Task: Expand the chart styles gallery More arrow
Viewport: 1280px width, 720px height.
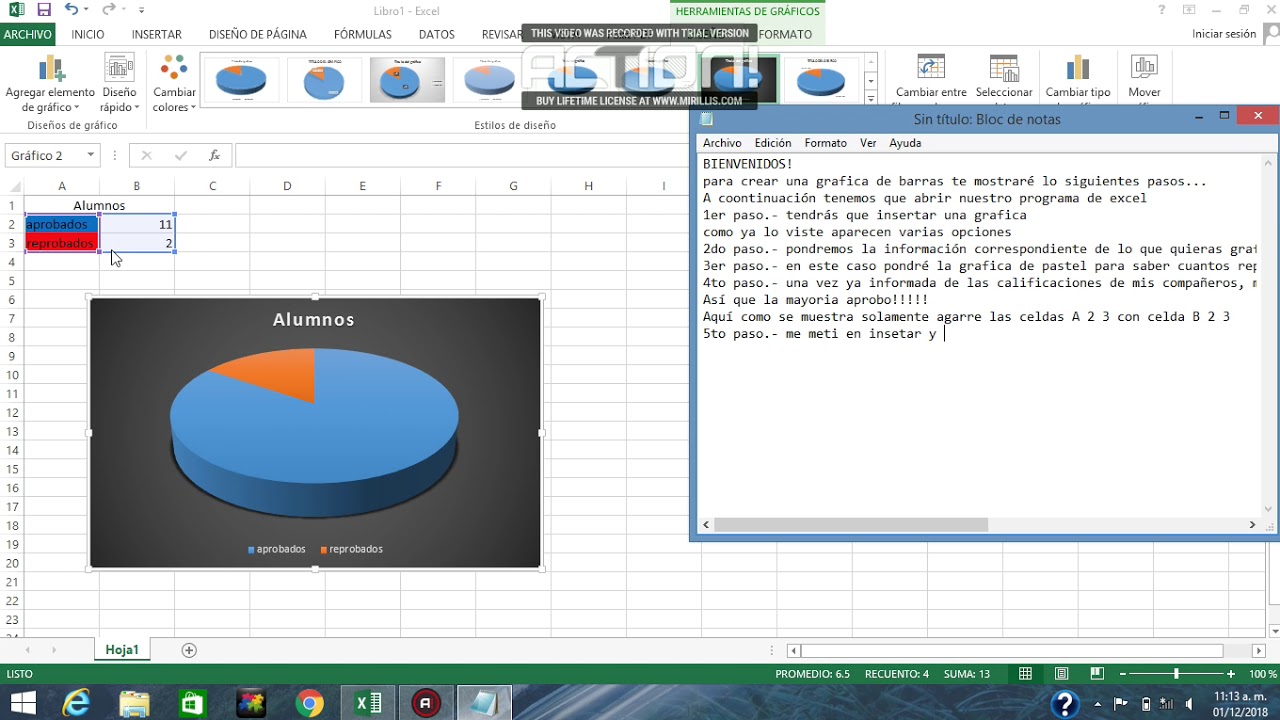Action: [x=871, y=98]
